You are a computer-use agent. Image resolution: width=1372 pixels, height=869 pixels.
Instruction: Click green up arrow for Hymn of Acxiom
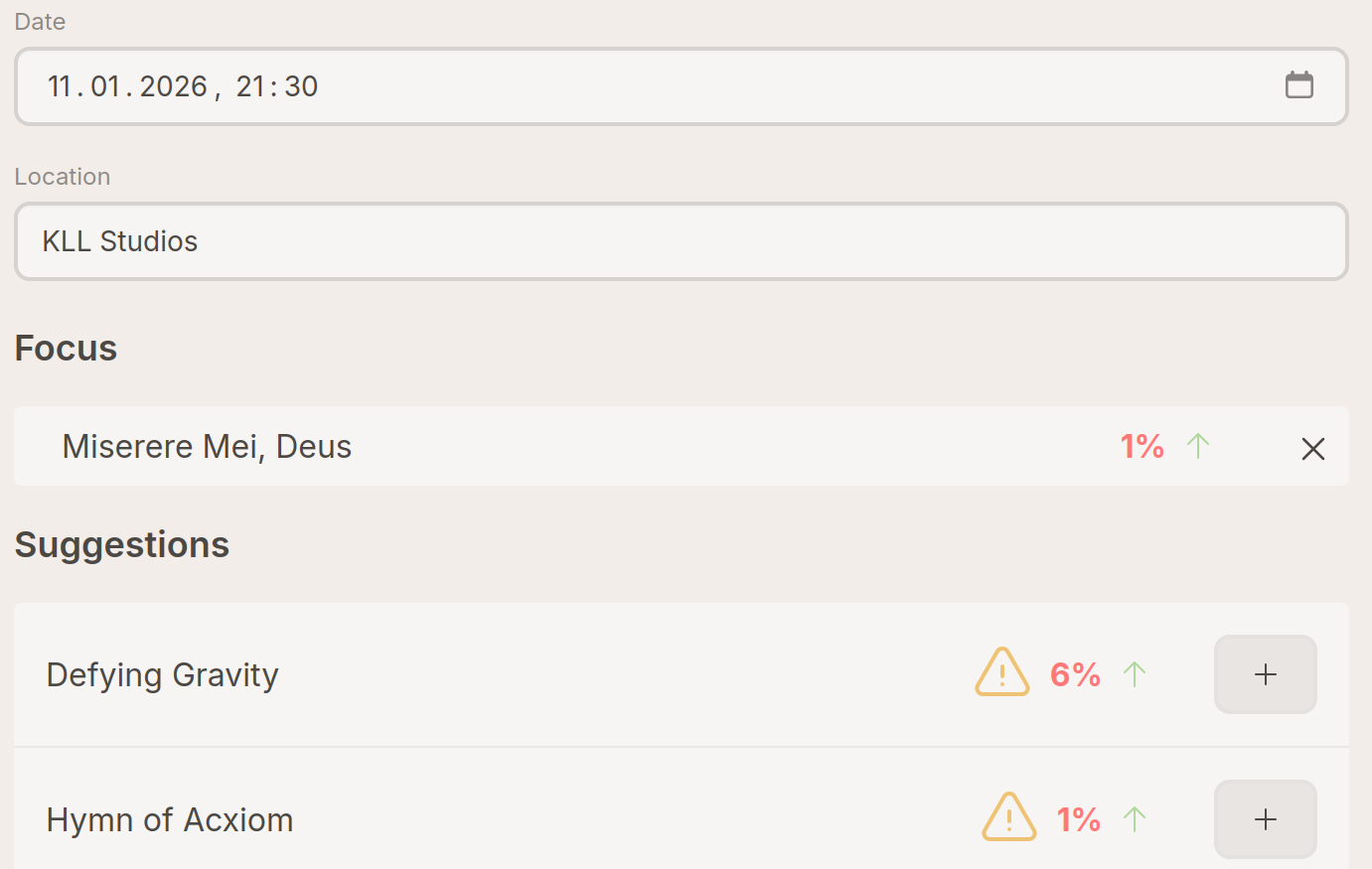pos(1135,819)
